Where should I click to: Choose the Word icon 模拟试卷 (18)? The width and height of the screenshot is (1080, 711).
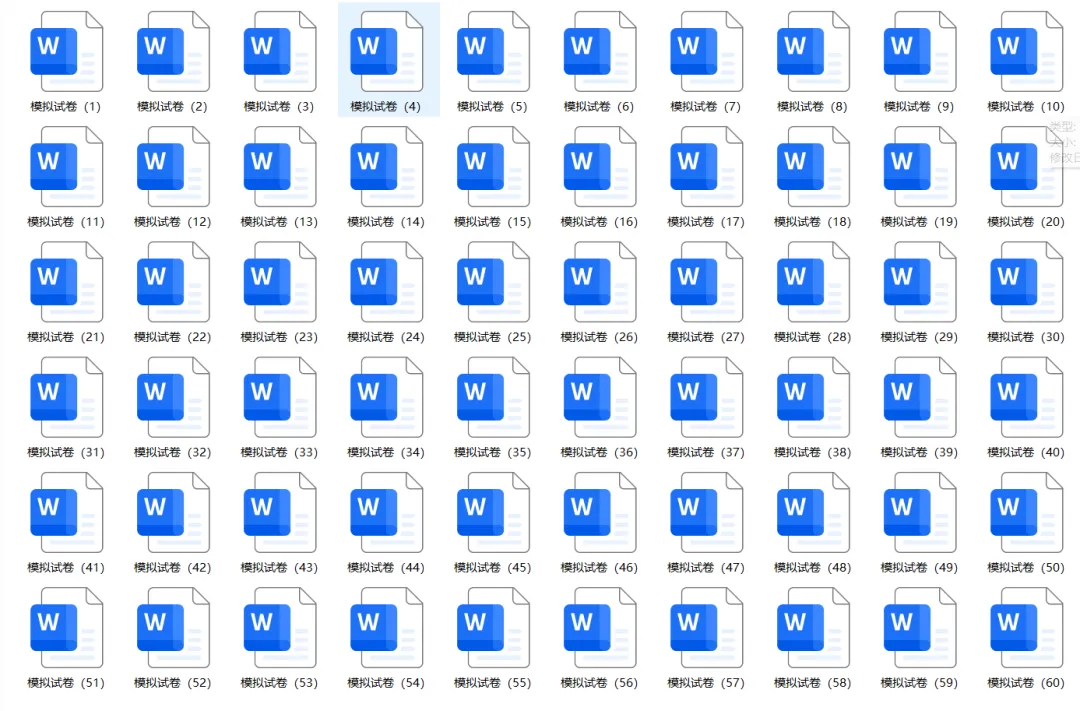coord(814,167)
